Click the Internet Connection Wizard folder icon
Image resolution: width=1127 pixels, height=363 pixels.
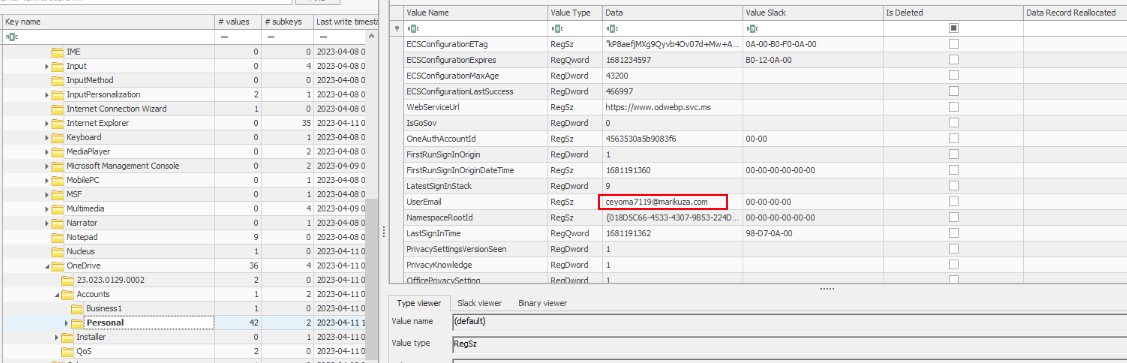pyautogui.click(x=57, y=109)
